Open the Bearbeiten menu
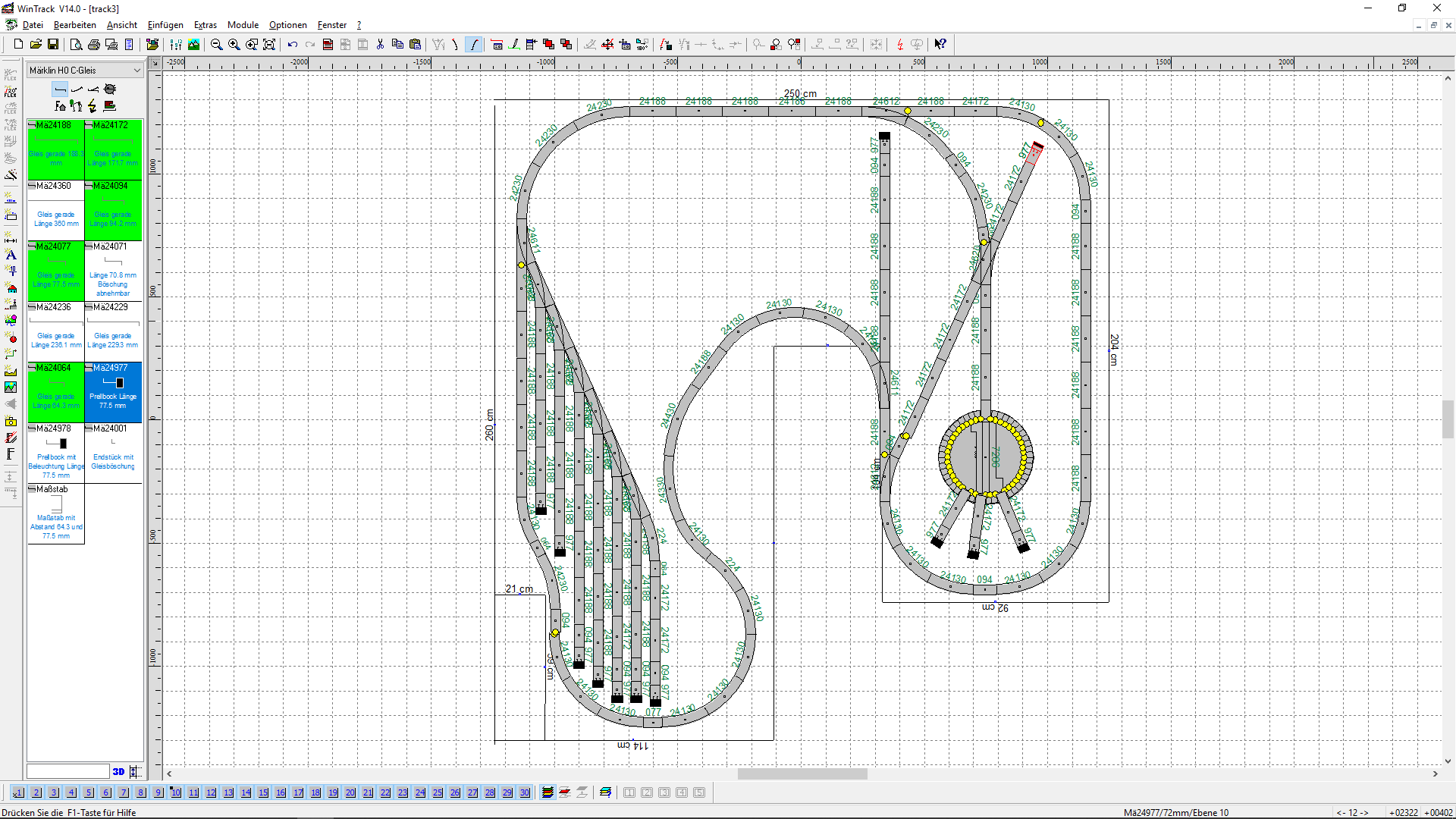This screenshot has height=819, width=1456. tap(74, 25)
